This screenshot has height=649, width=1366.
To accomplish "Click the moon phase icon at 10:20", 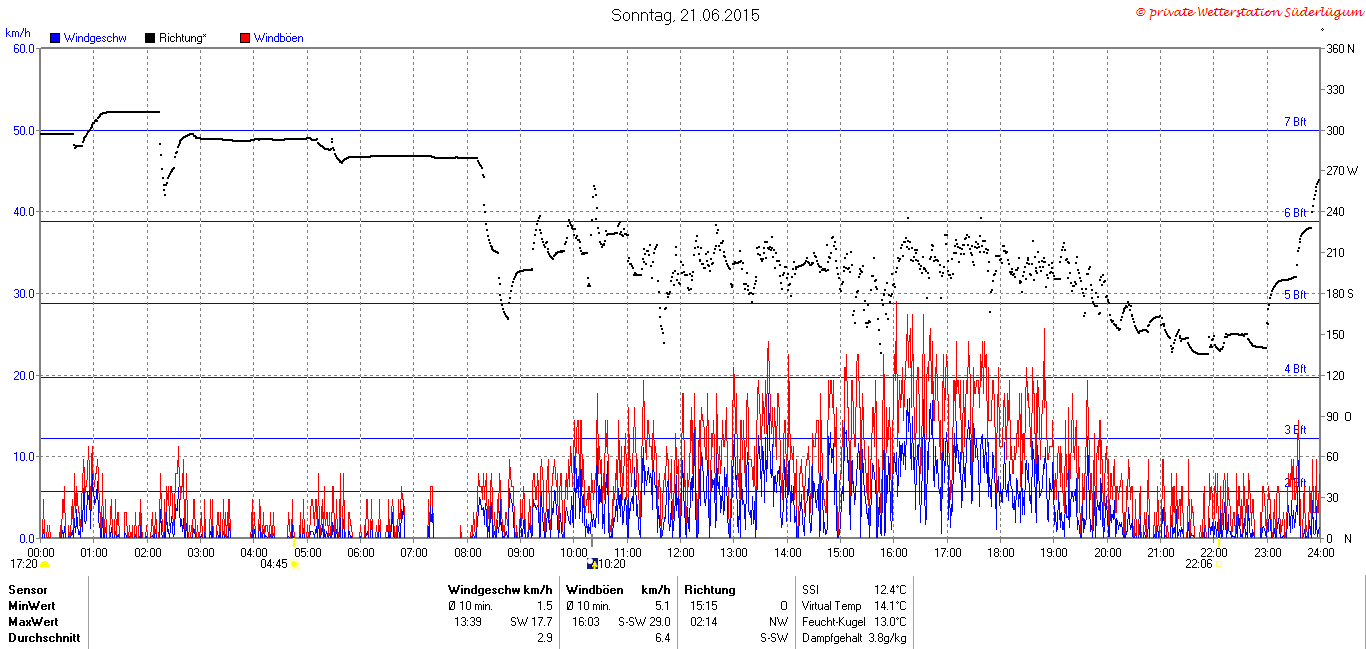I will click(592, 563).
